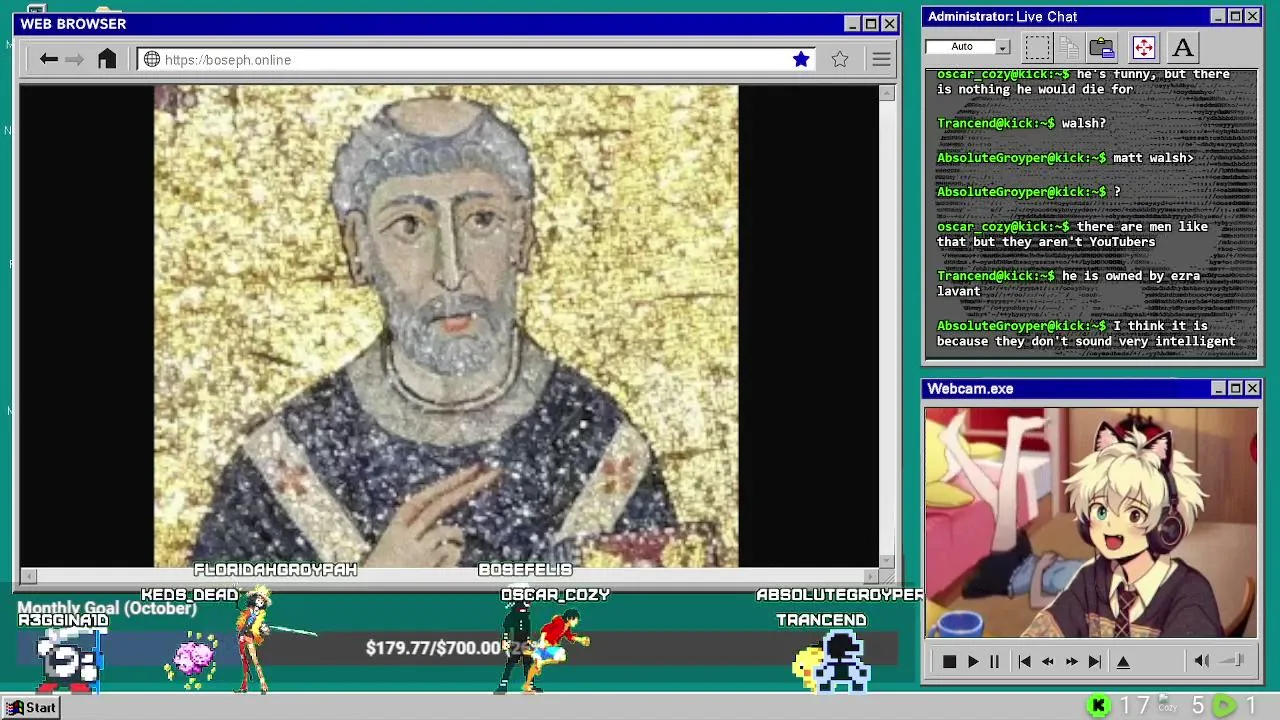
Task: Click the Auto dropdown arrow button
Action: (1003, 47)
